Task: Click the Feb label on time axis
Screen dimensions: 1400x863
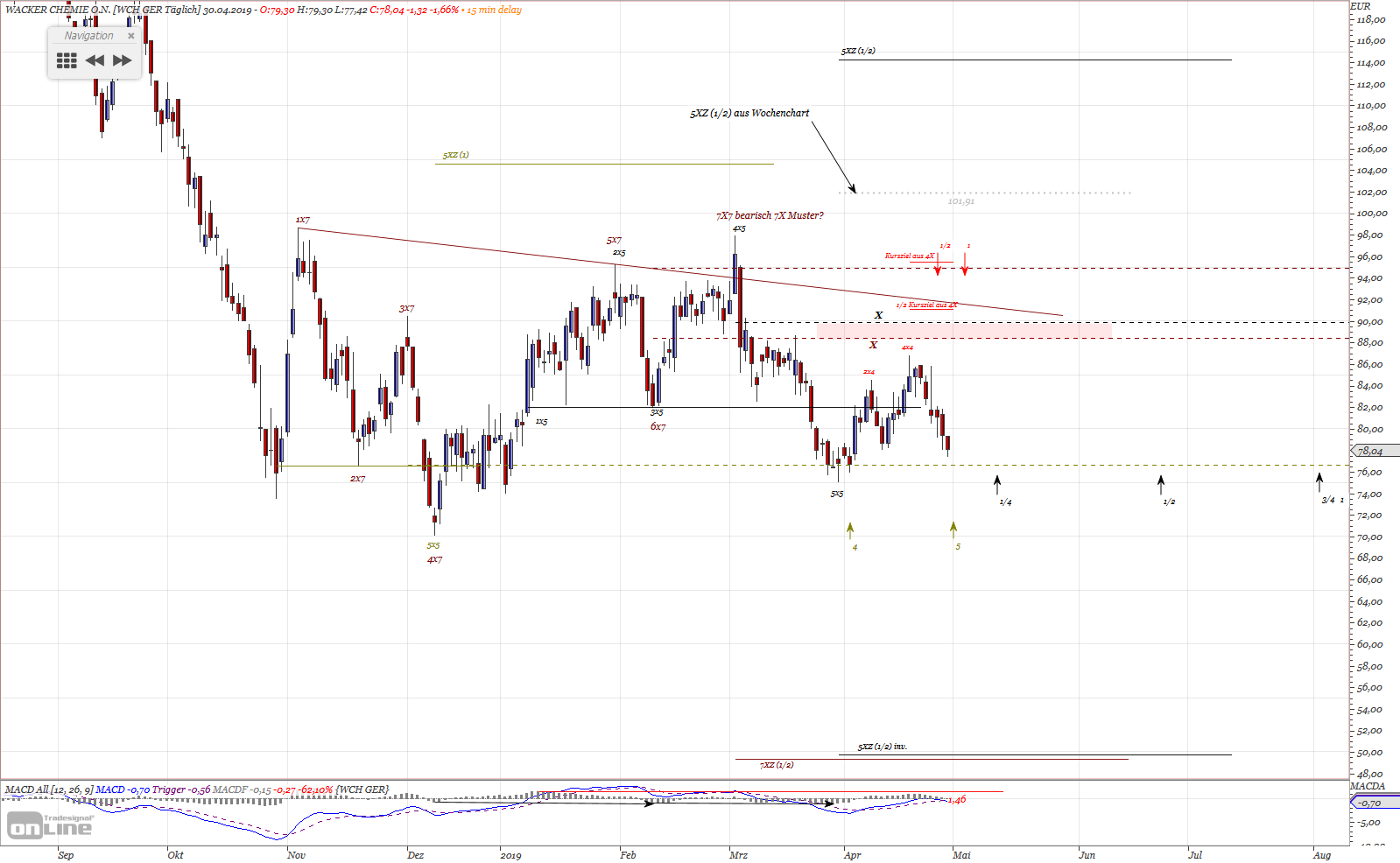Action: click(x=627, y=855)
